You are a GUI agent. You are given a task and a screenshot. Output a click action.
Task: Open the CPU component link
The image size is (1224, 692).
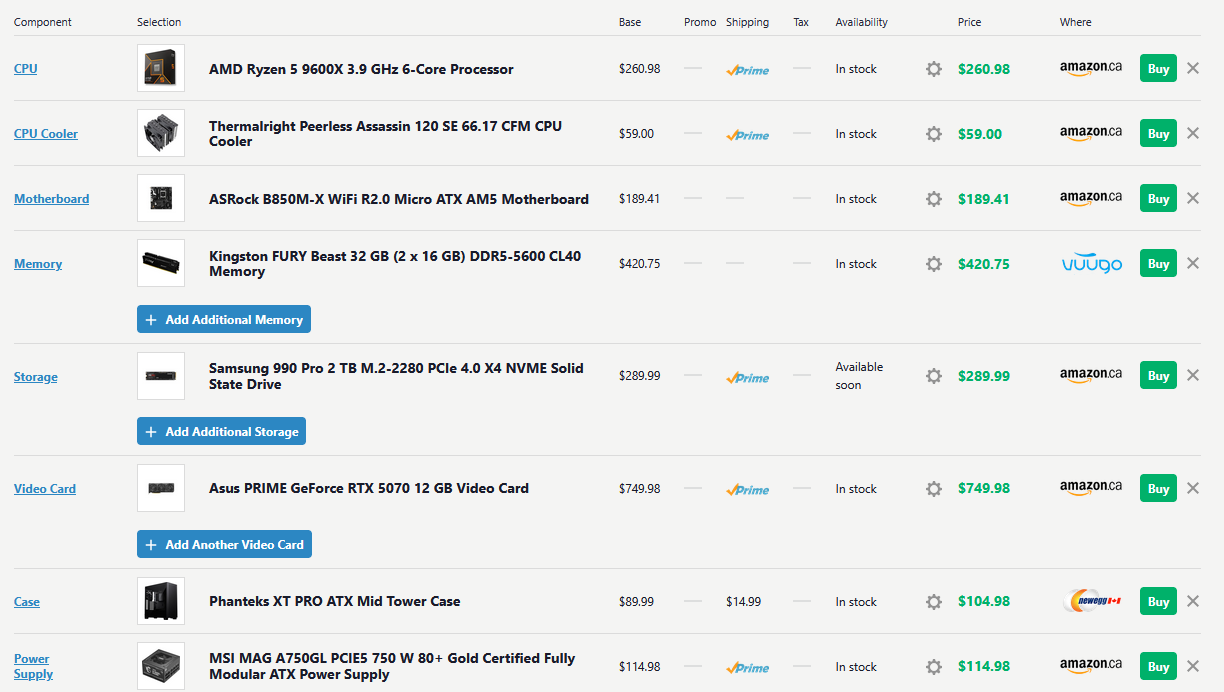(26, 69)
